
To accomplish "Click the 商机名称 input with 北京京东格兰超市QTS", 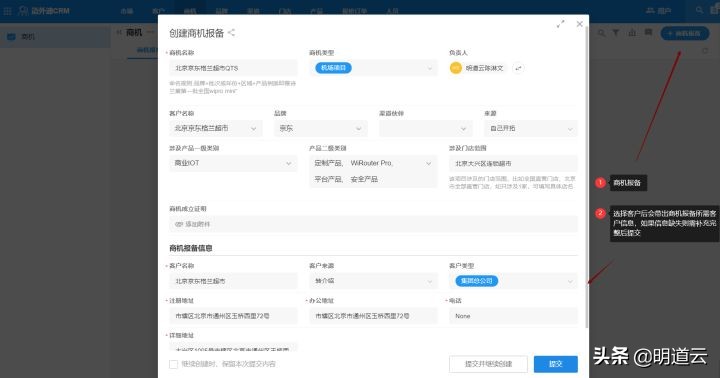I will (233, 68).
